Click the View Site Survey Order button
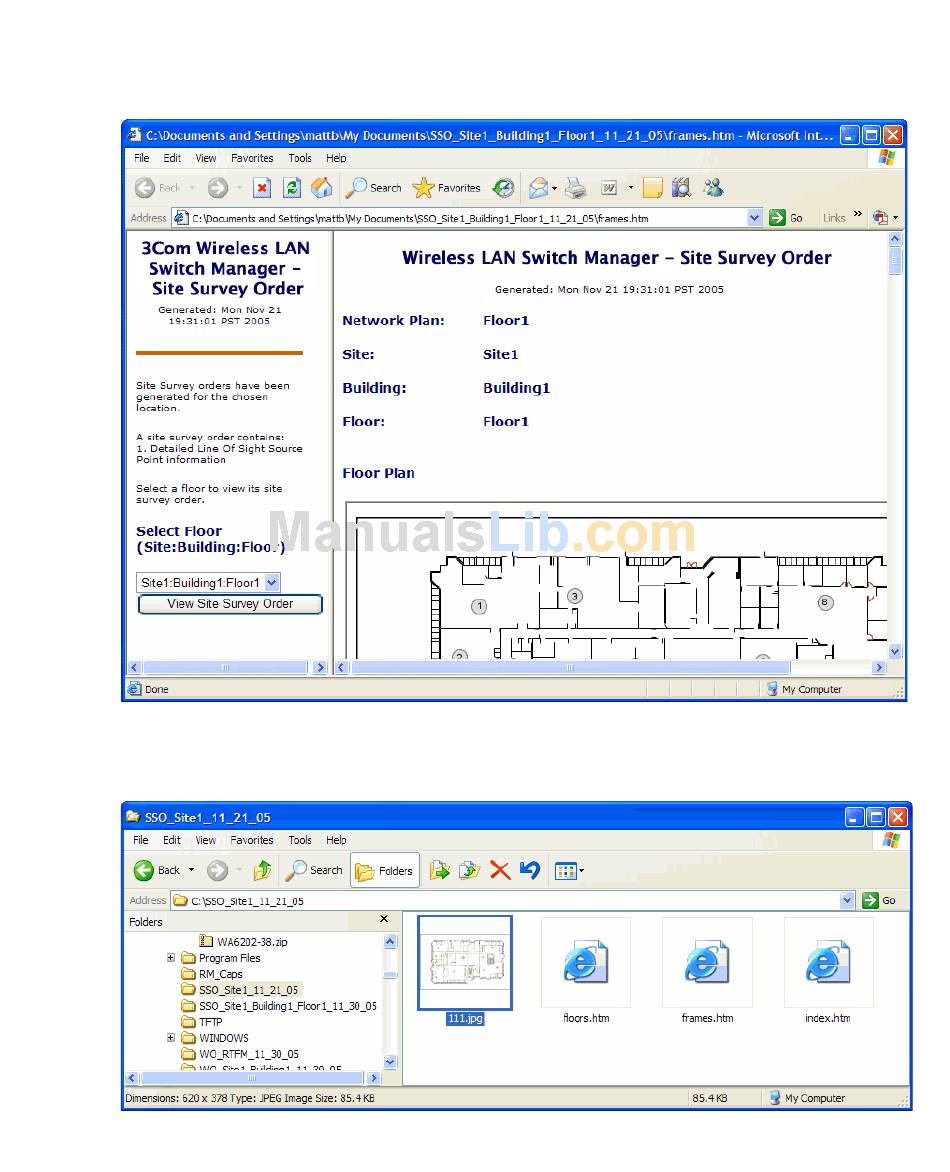950x1172 pixels. point(230,604)
